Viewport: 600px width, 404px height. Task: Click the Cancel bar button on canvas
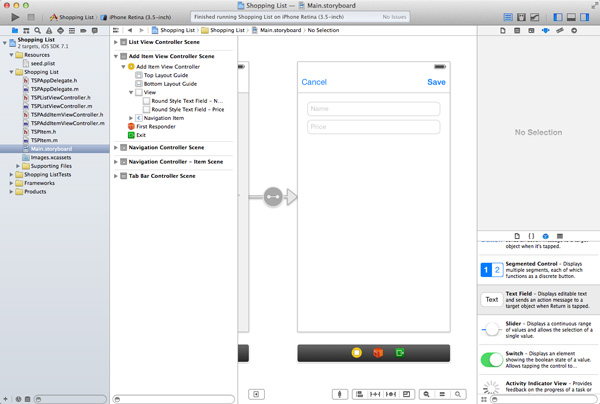tap(314, 82)
